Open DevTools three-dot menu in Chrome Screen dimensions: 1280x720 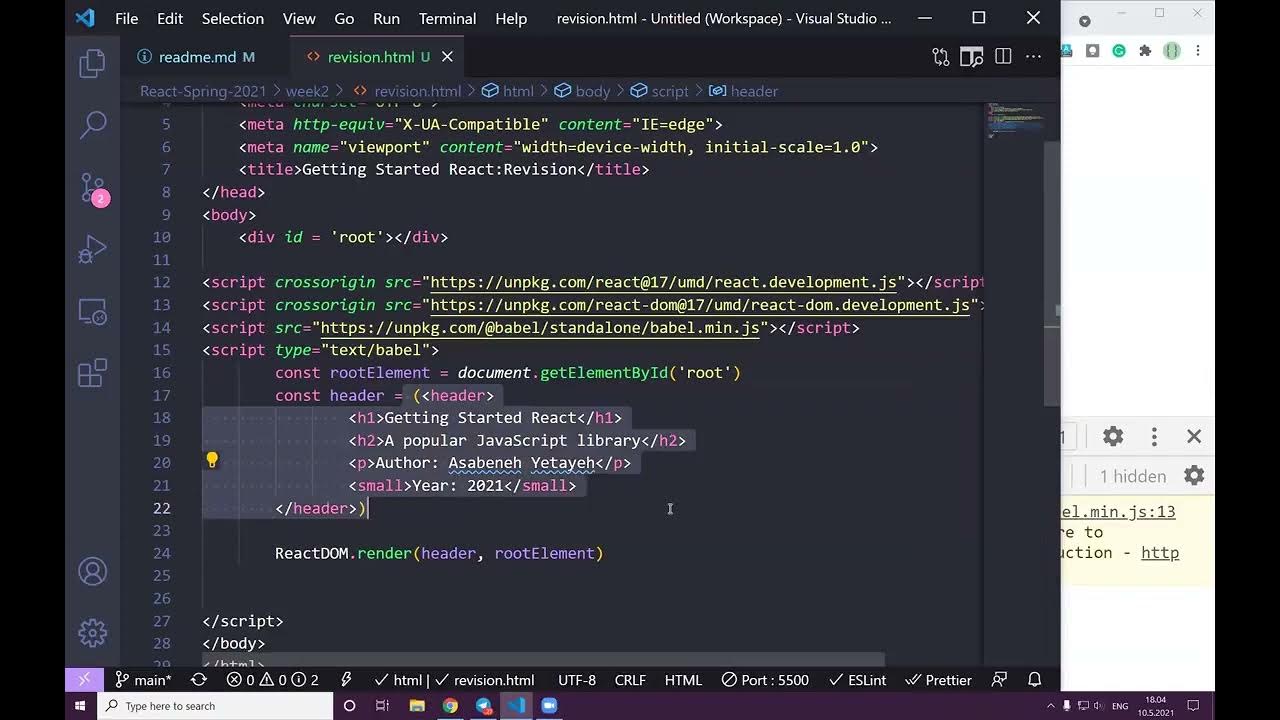click(x=1154, y=437)
